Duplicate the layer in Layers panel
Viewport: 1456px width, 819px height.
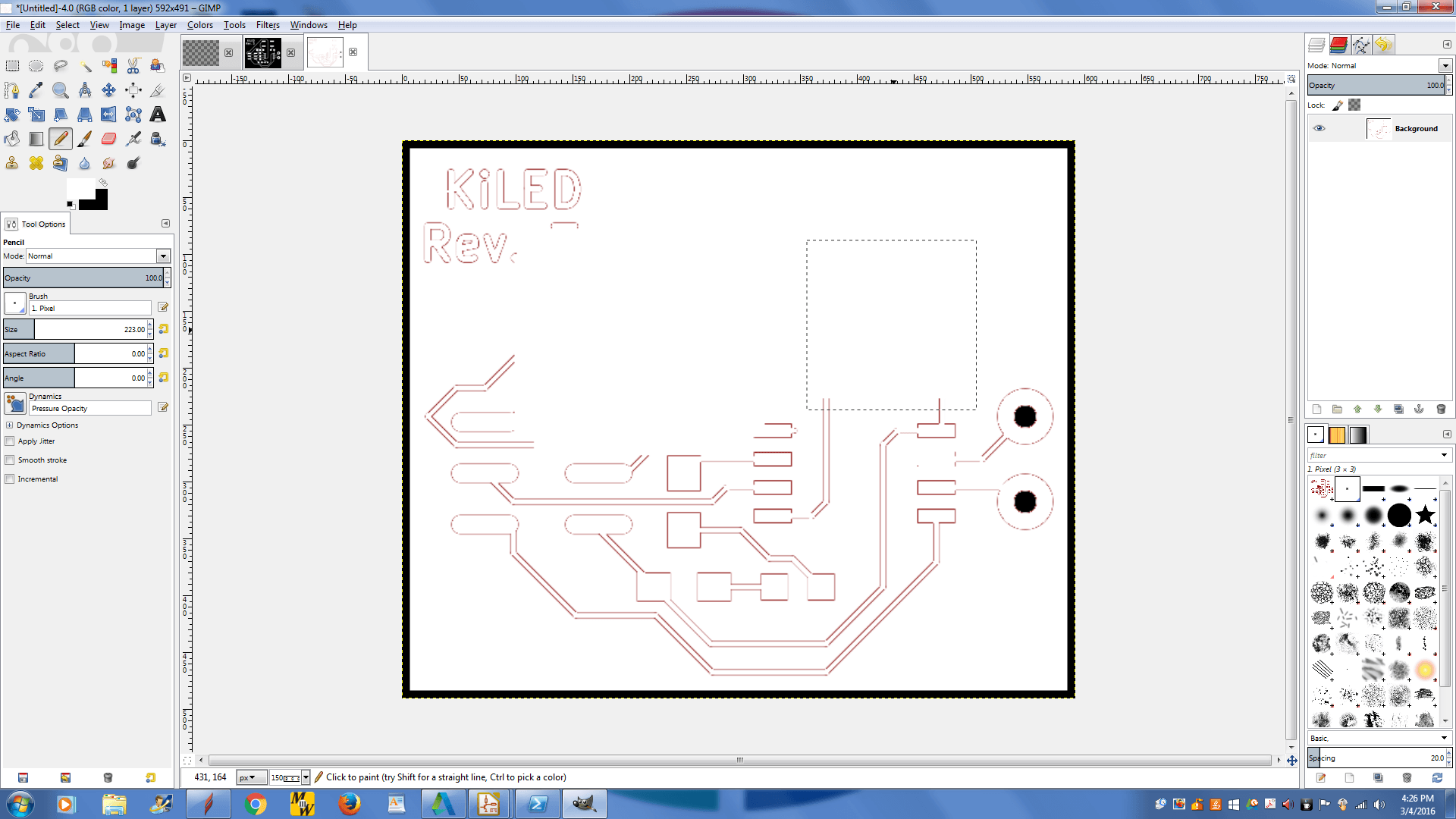[x=1398, y=409]
